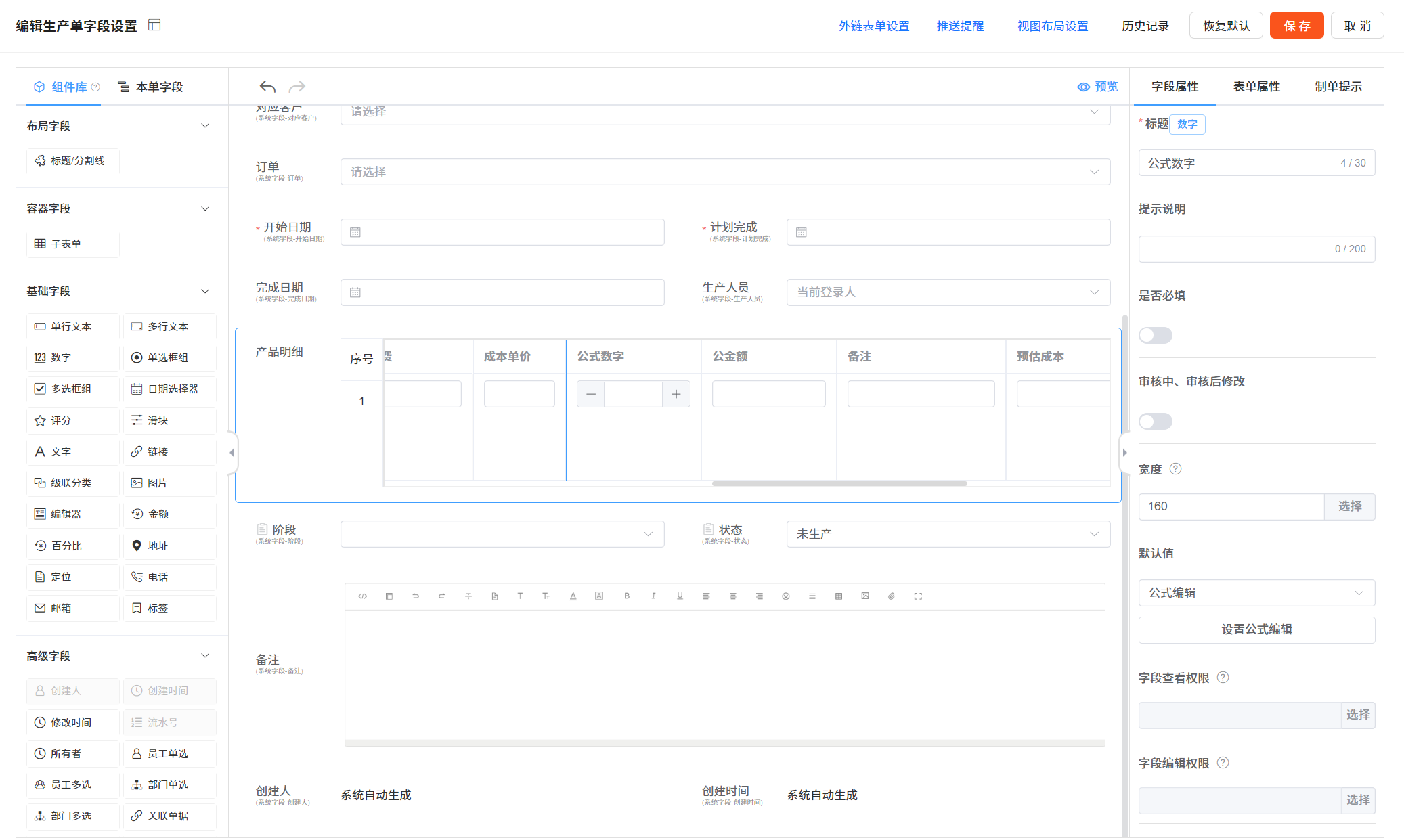Click the layout icon beside the page title
Screen dimensions: 1404x840
(x=154, y=25)
